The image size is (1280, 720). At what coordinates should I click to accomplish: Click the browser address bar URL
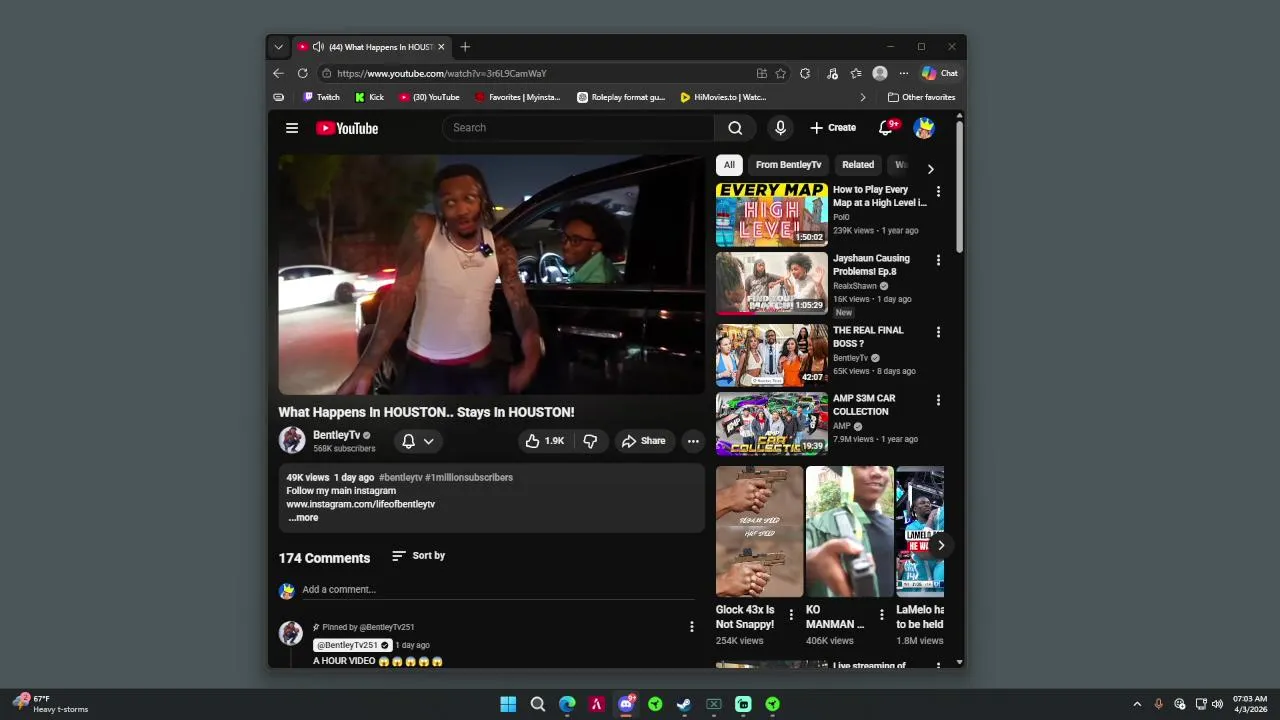tap(441, 73)
